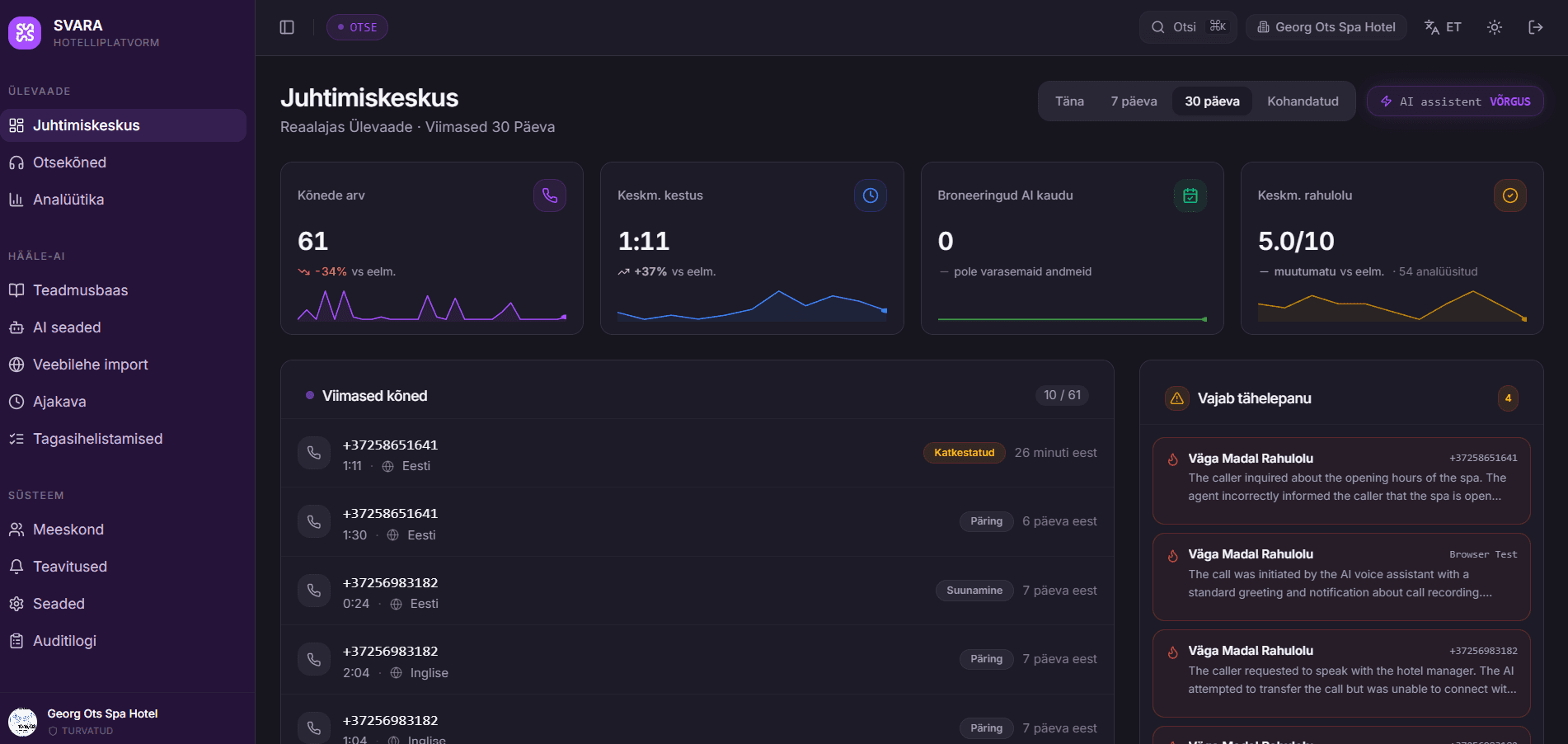Screen dimensions: 1568x744
Task: Click the Suunamine tag
Action: pyautogui.click(x=974, y=591)
